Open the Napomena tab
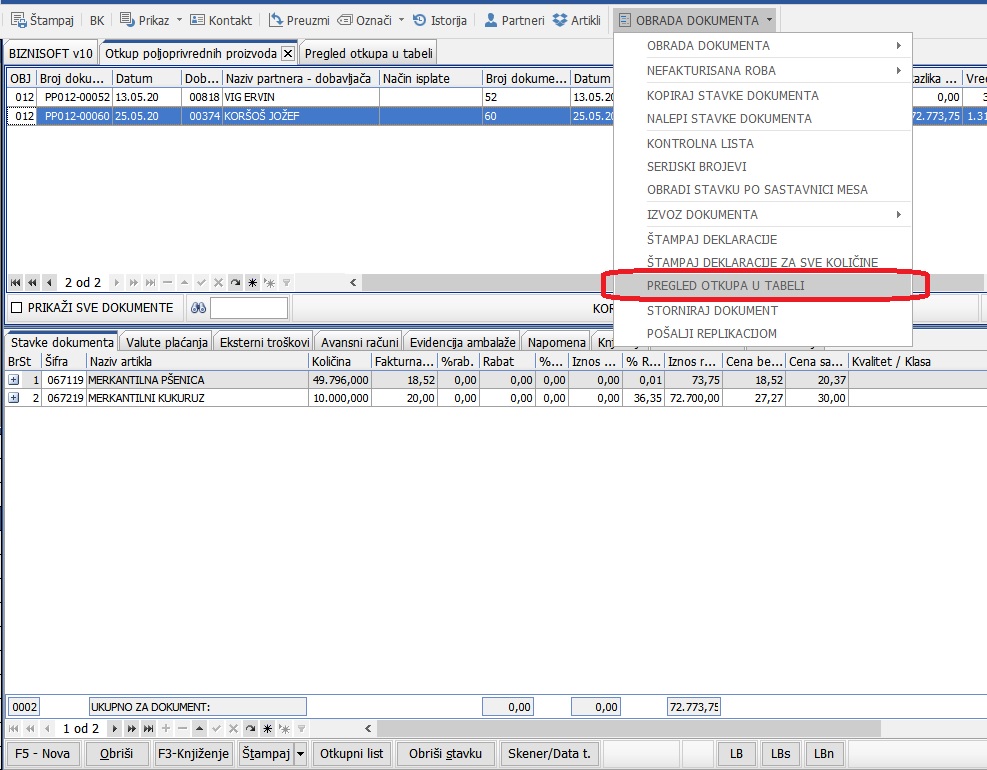 click(556, 343)
